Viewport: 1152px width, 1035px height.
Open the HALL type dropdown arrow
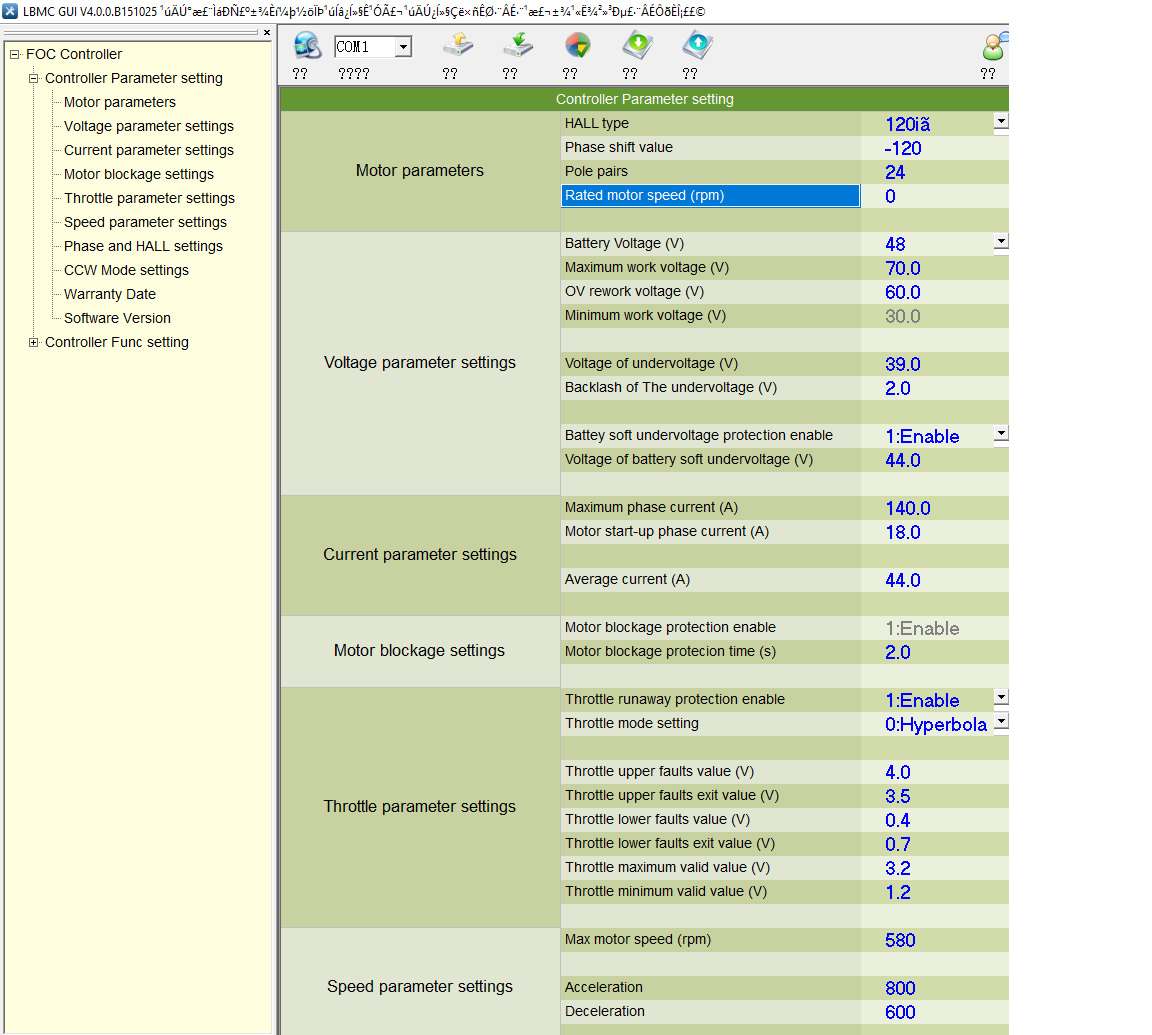1000,121
